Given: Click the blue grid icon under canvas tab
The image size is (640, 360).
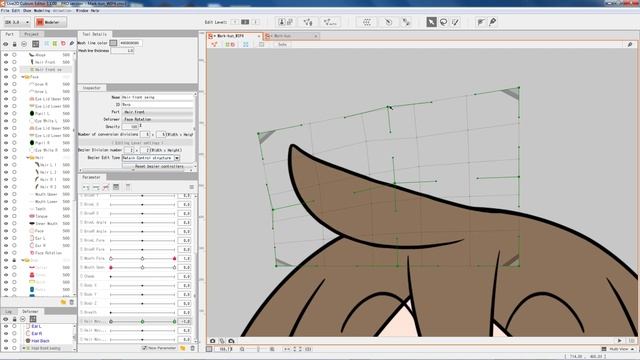Looking at the screenshot, I should (x=246, y=44).
